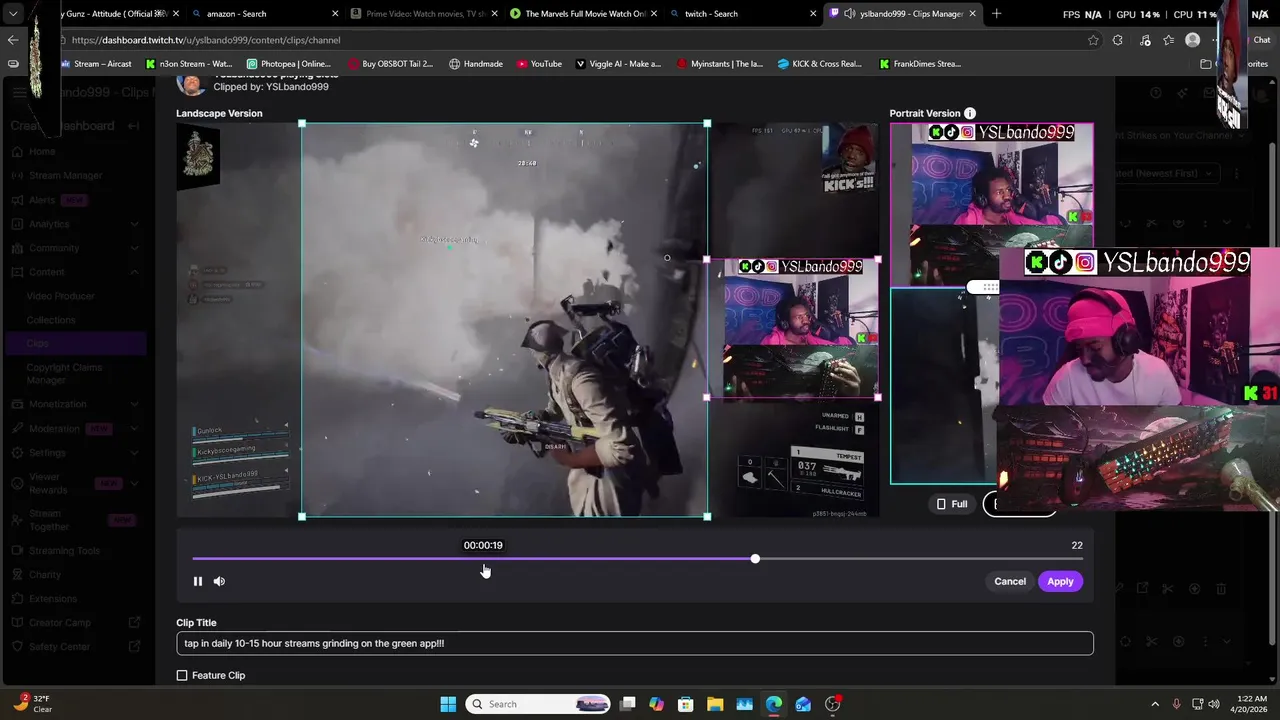Mute the clip preview volume icon
Viewport: 1280px width, 720px height.
point(219,581)
